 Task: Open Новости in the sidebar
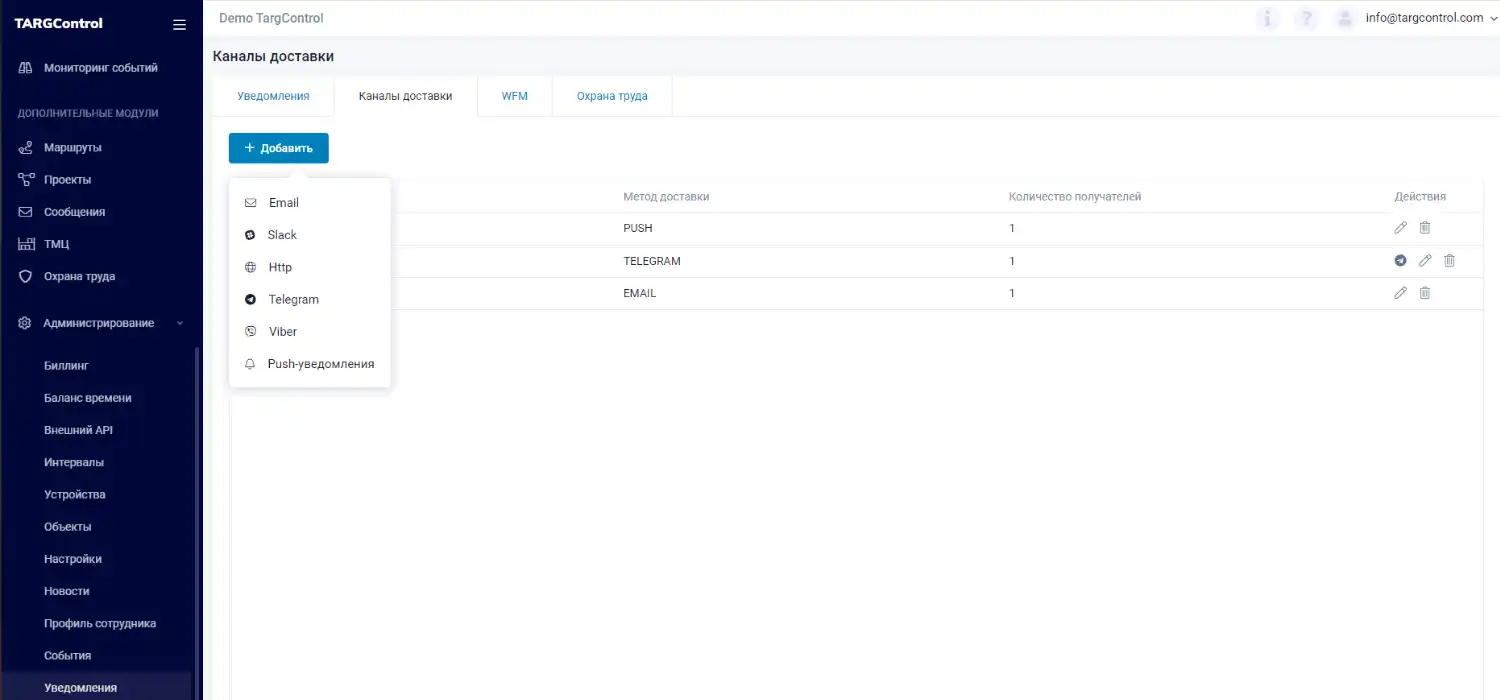point(67,591)
